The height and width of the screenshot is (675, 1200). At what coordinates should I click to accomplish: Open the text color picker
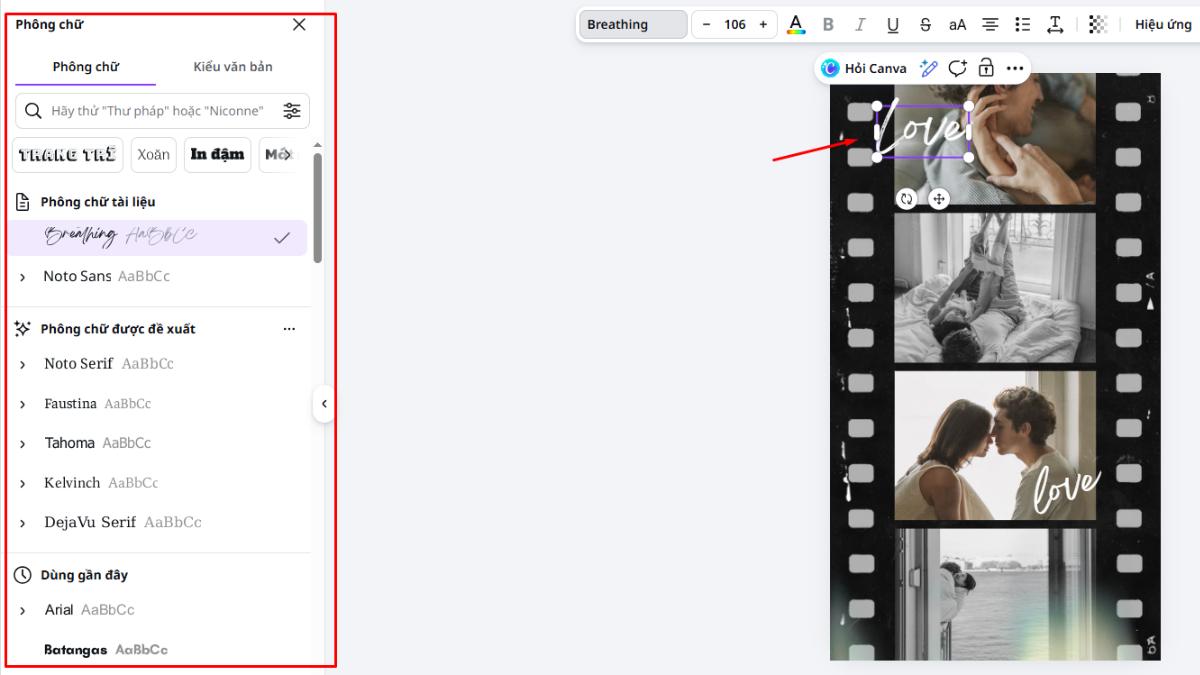click(796, 25)
